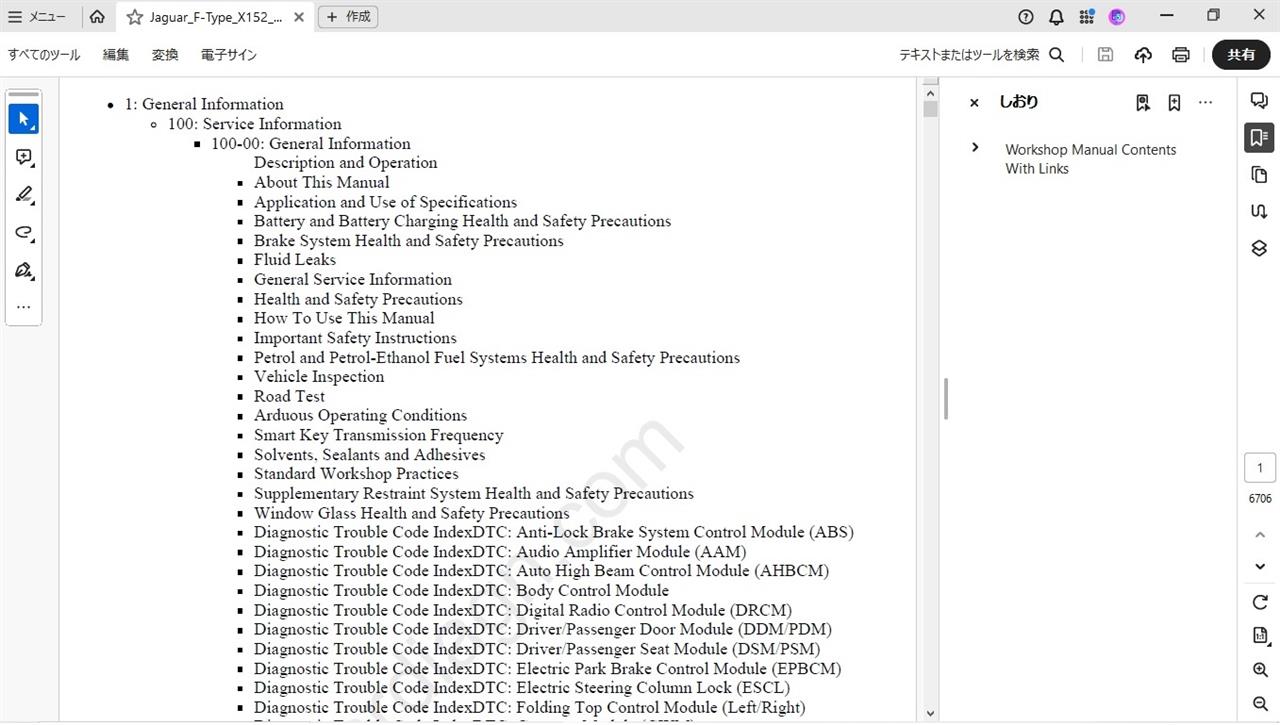Click the zoom in magnifier
The image size is (1280, 725).
[x=1259, y=670]
